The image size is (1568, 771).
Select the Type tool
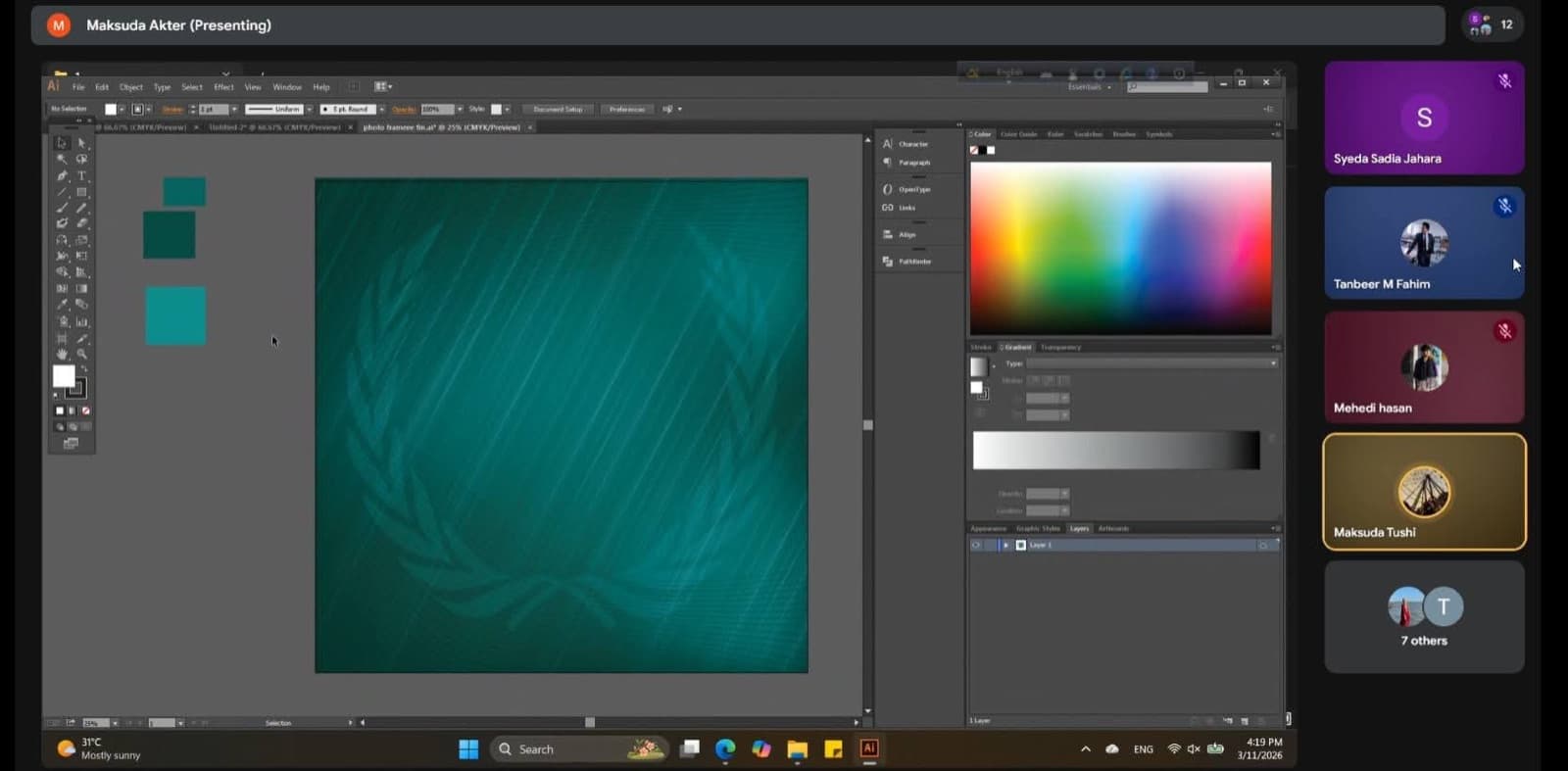(x=82, y=176)
